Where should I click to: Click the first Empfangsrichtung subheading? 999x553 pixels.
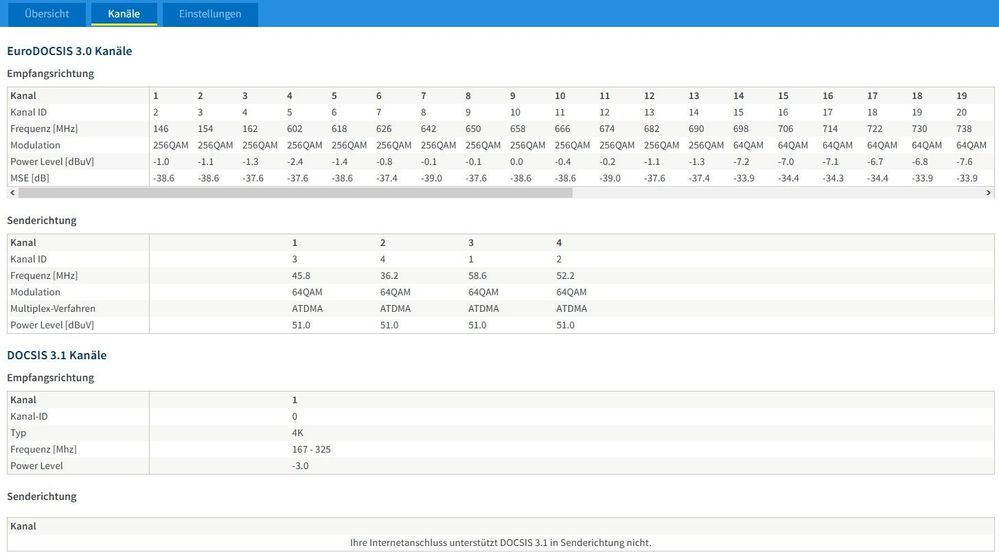pyautogui.click(x=50, y=73)
